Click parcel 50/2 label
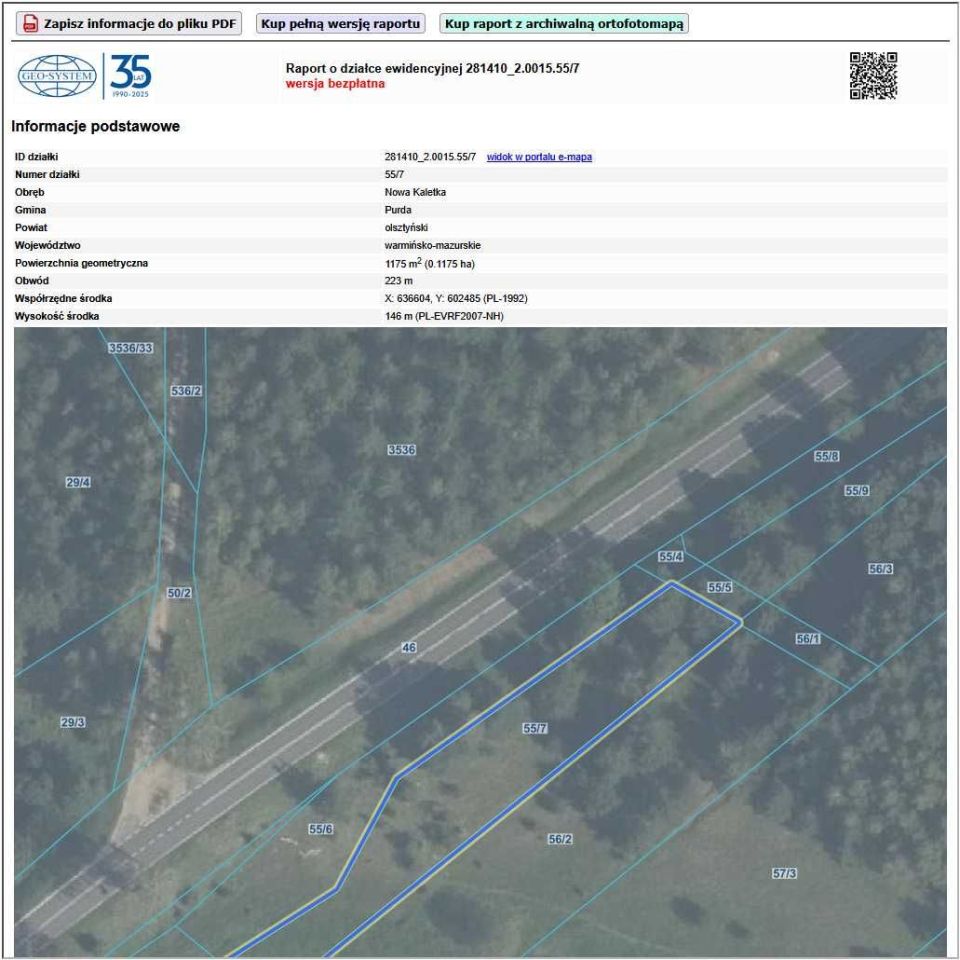The height and width of the screenshot is (960, 960). pyautogui.click(x=179, y=593)
